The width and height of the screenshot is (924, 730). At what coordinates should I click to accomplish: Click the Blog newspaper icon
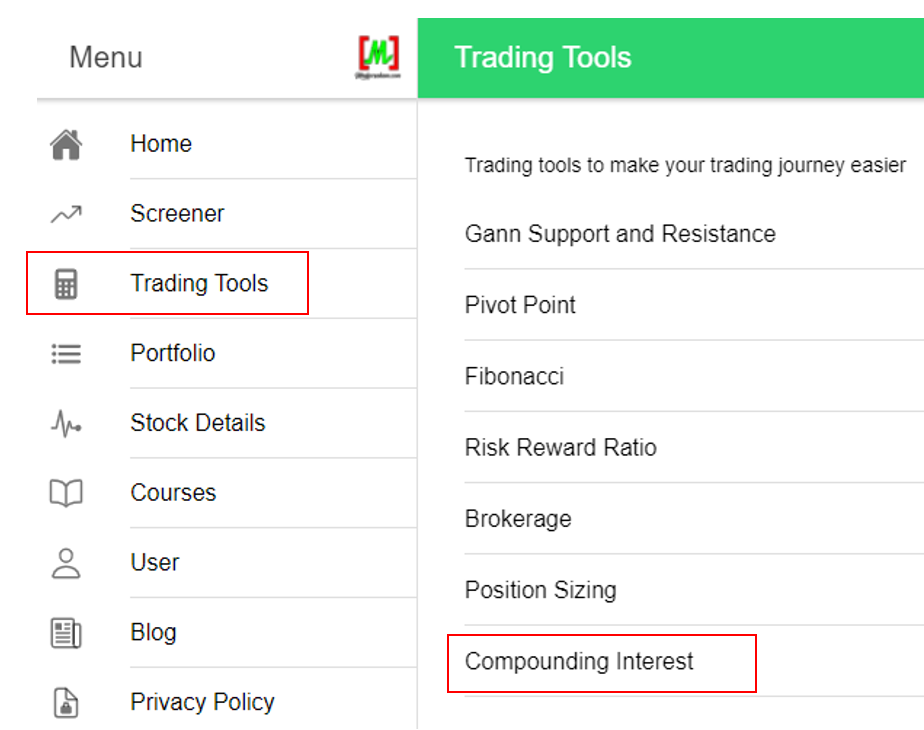pyautogui.click(x=66, y=633)
